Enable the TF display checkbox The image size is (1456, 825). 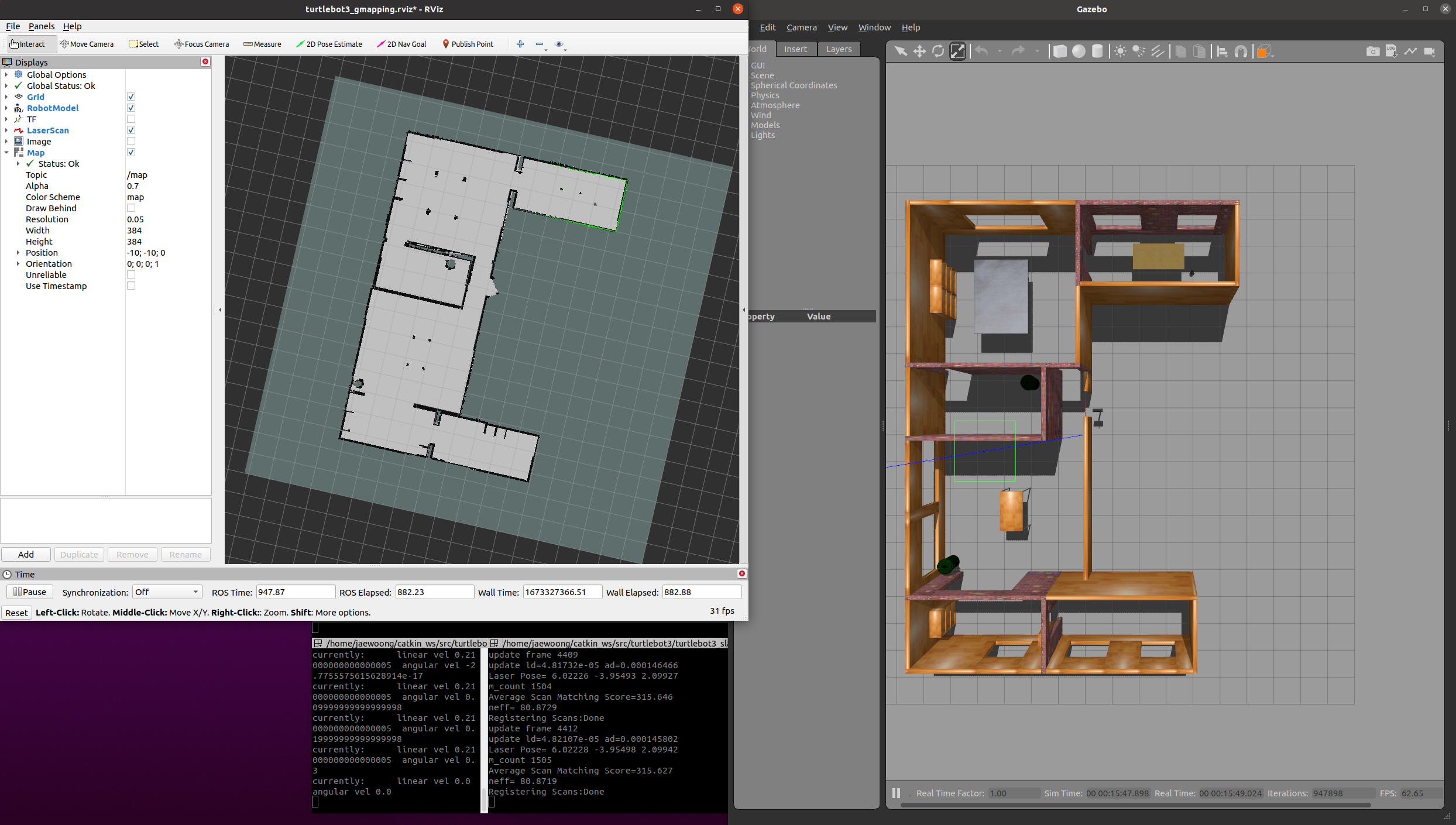(131, 119)
